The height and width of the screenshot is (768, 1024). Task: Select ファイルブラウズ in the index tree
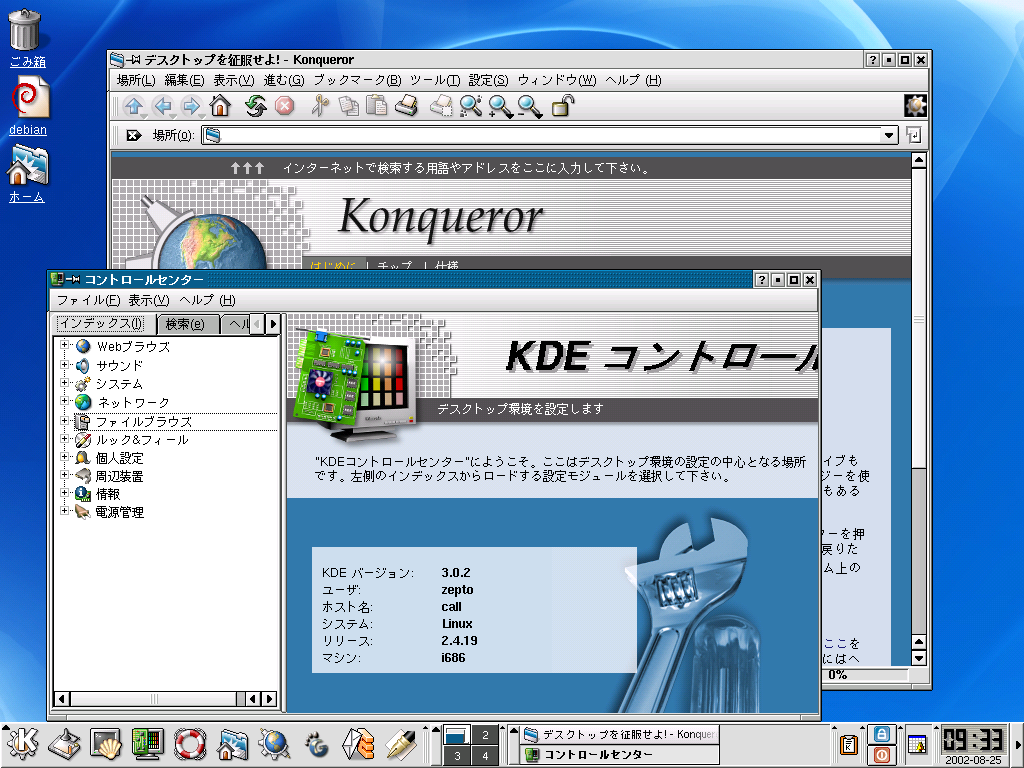[144, 421]
